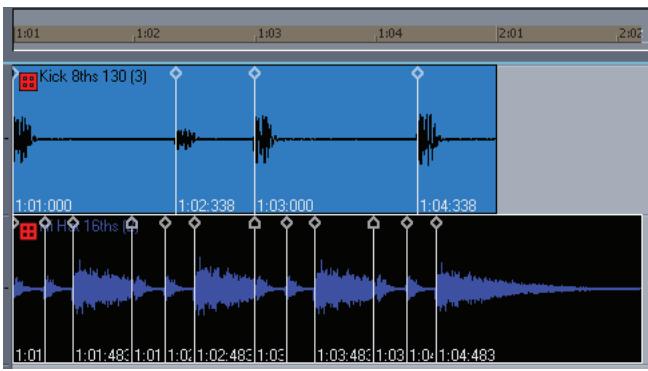Select hi-hat diamond marker above the truncated 1:02 label
Viewport: 648px width, 371px height.
[165, 223]
